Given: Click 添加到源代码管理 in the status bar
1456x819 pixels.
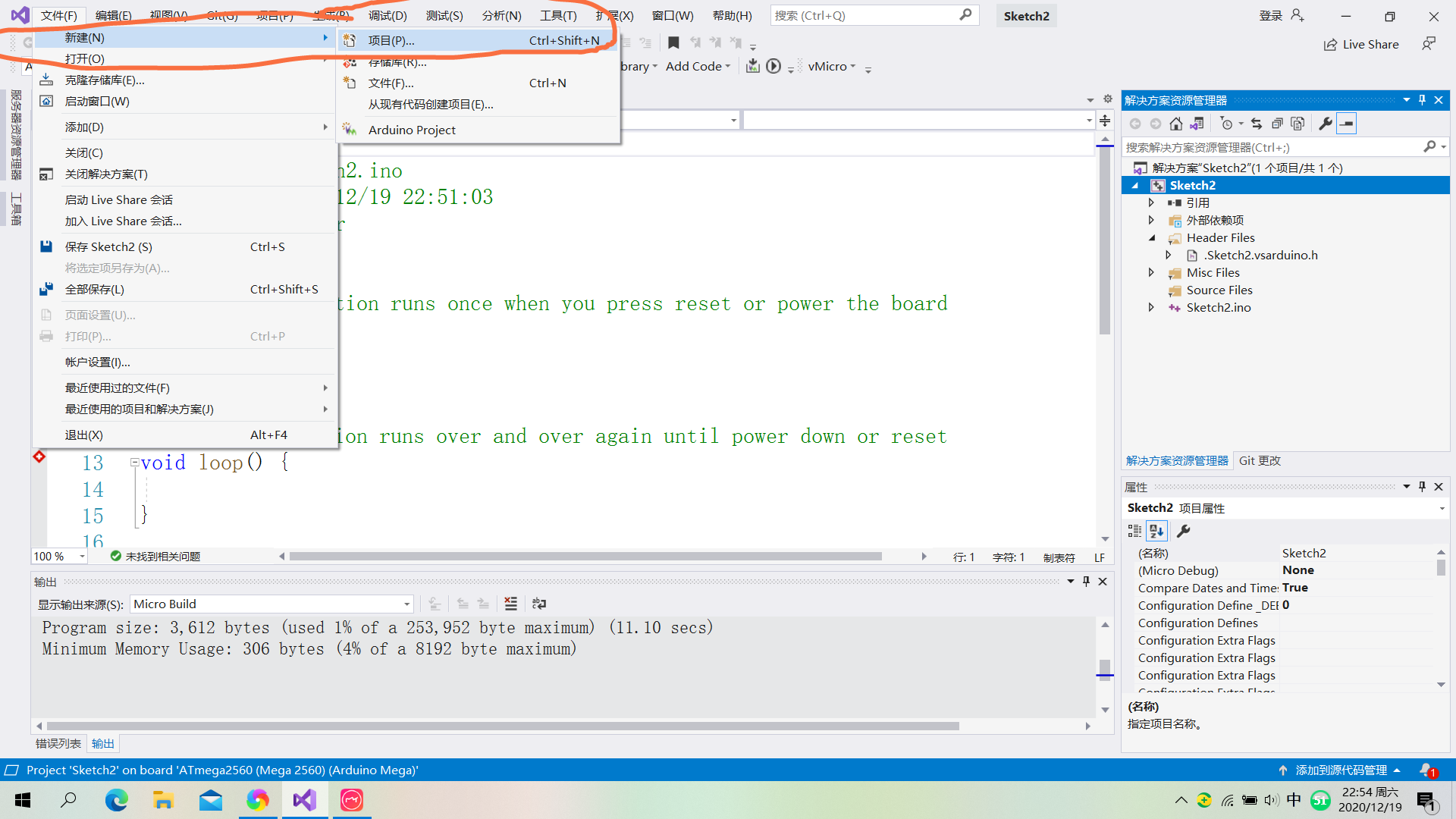Looking at the screenshot, I should (1341, 770).
